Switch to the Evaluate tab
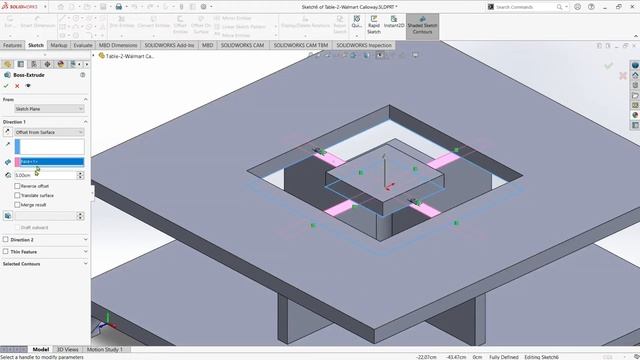 83,45
